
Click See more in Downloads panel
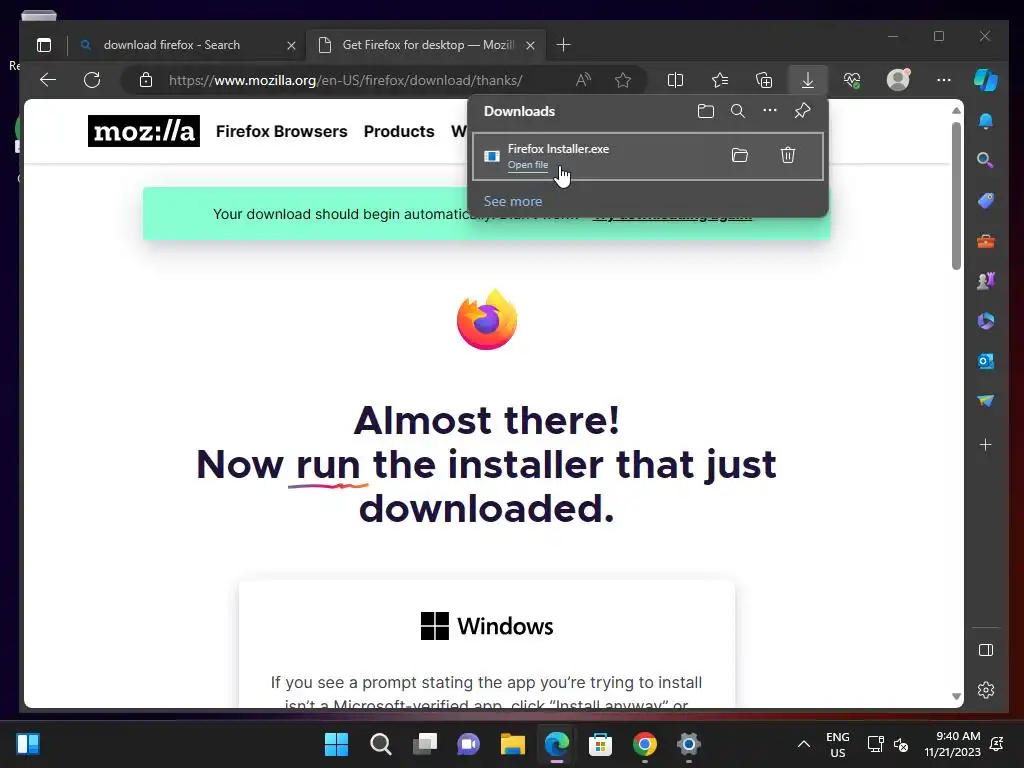[513, 201]
